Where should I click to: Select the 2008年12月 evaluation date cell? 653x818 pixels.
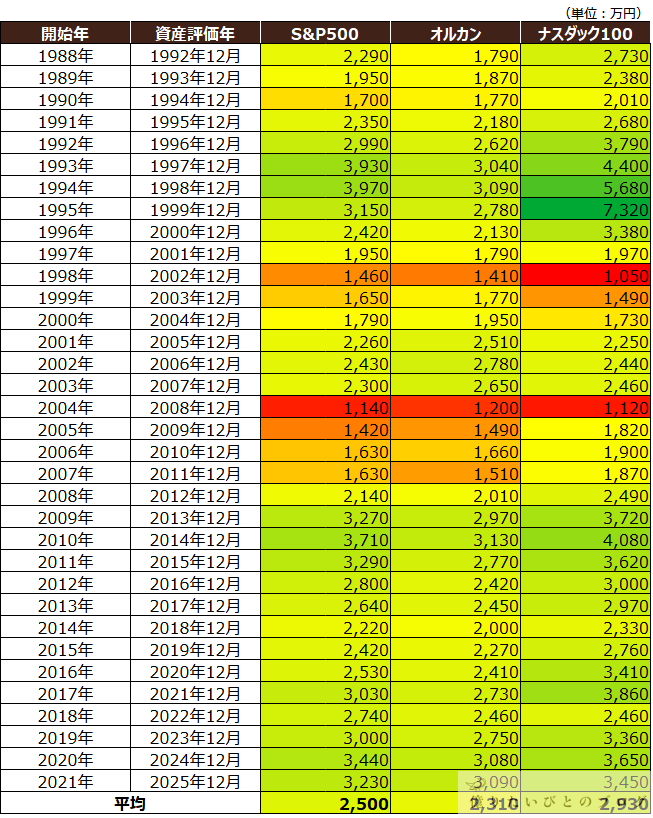point(195,407)
